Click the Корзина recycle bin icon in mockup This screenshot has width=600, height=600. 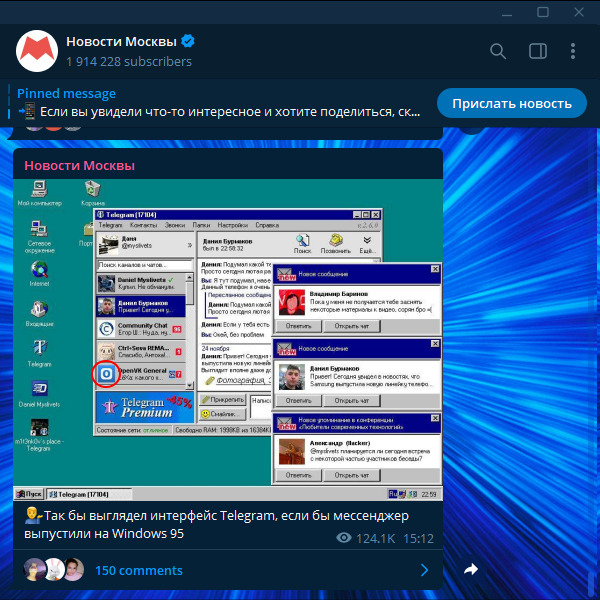93,193
